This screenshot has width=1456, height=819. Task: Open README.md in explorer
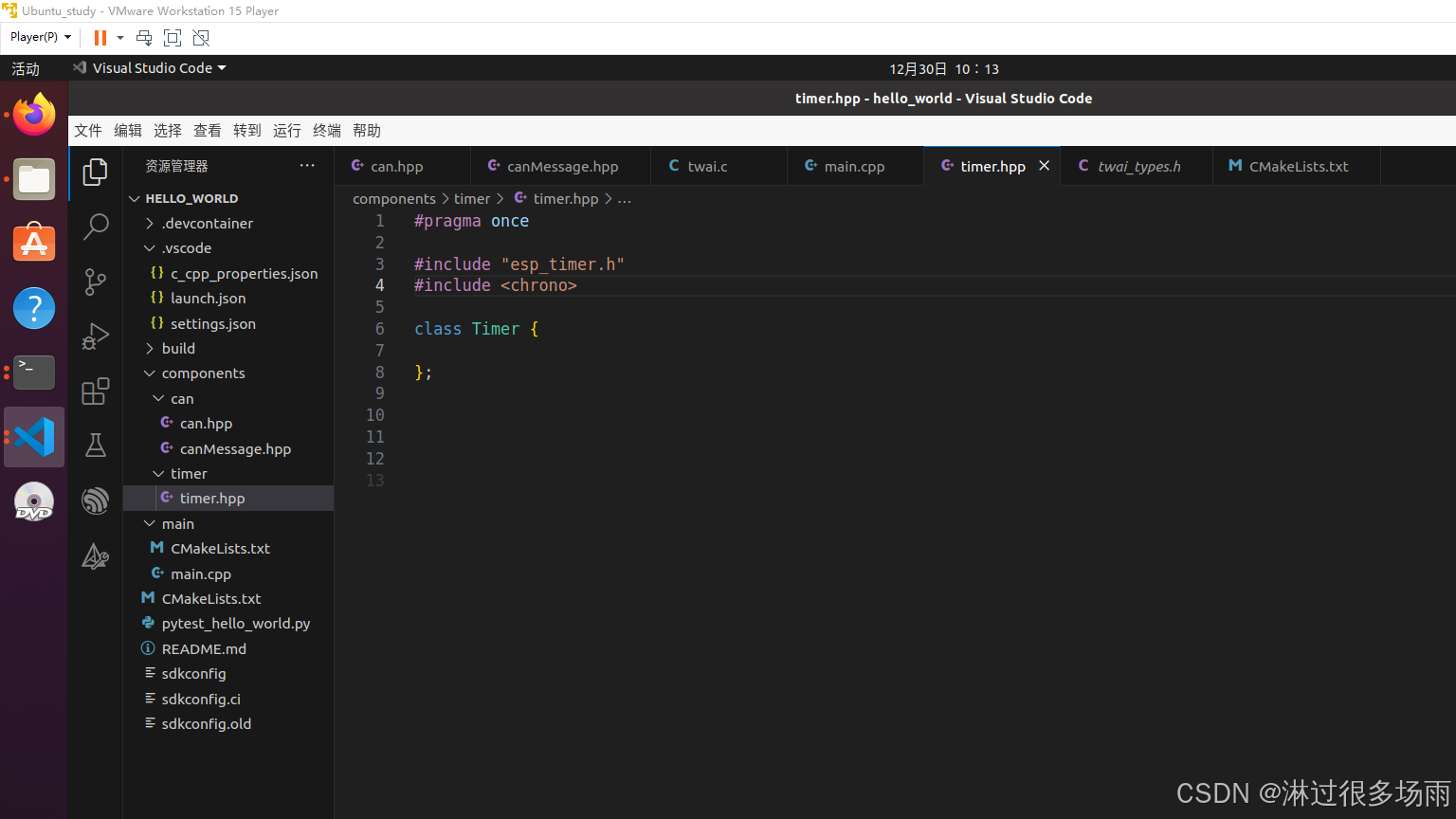pyautogui.click(x=228, y=648)
